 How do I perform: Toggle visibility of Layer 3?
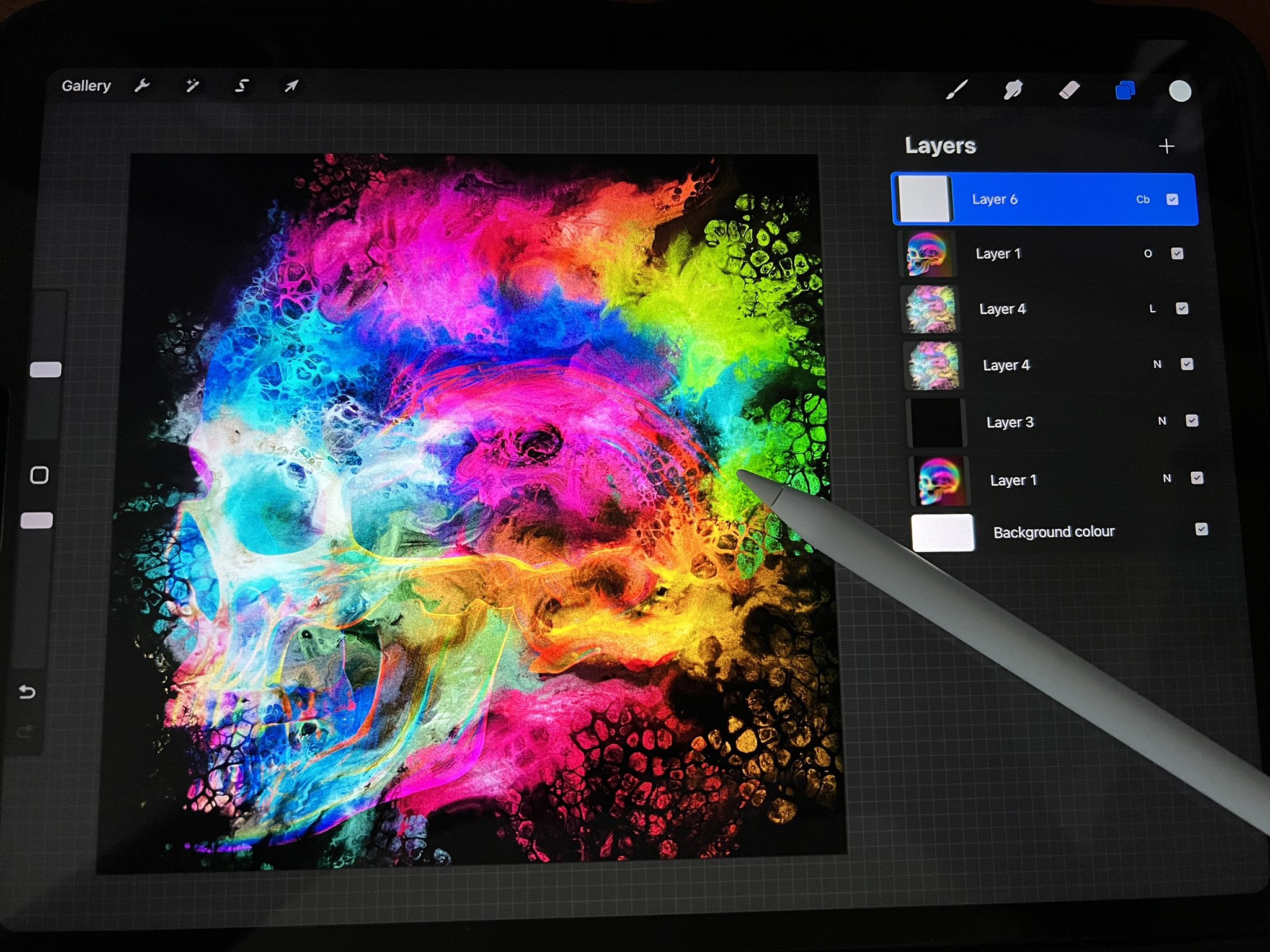pos(1192,421)
